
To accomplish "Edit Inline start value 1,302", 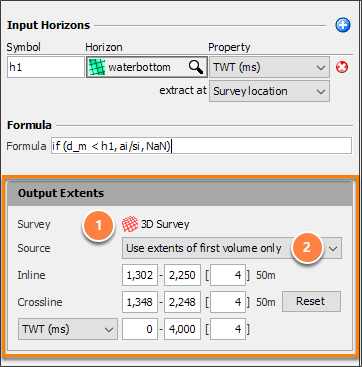I will click(140, 275).
